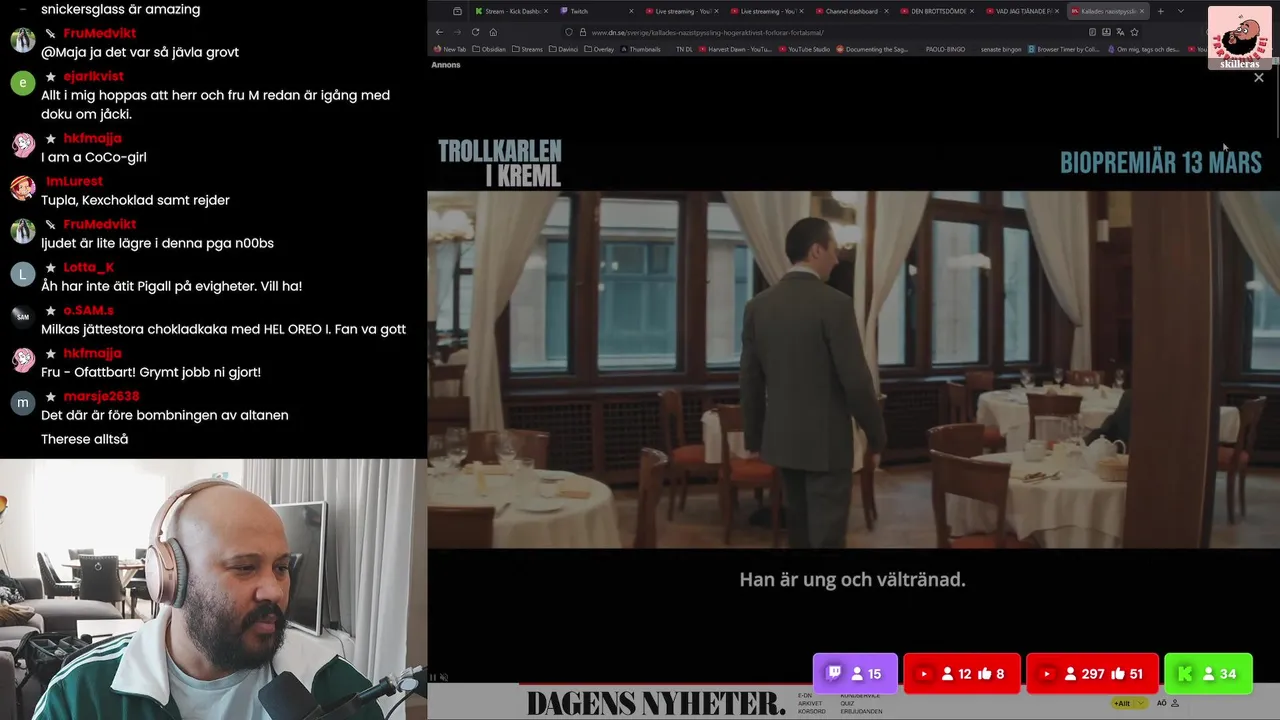The height and width of the screenshot is (720, 1280).
Task: Open the QUIZ link in DN header
Action: click(846, 703)
